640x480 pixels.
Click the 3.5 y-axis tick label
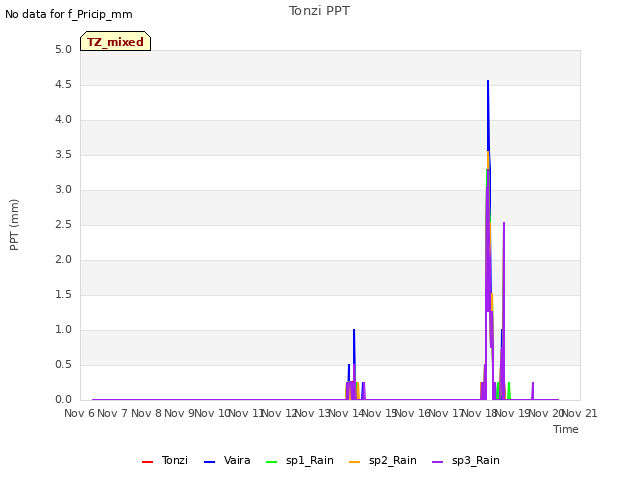pyautogui.click(x=63, y=155)
